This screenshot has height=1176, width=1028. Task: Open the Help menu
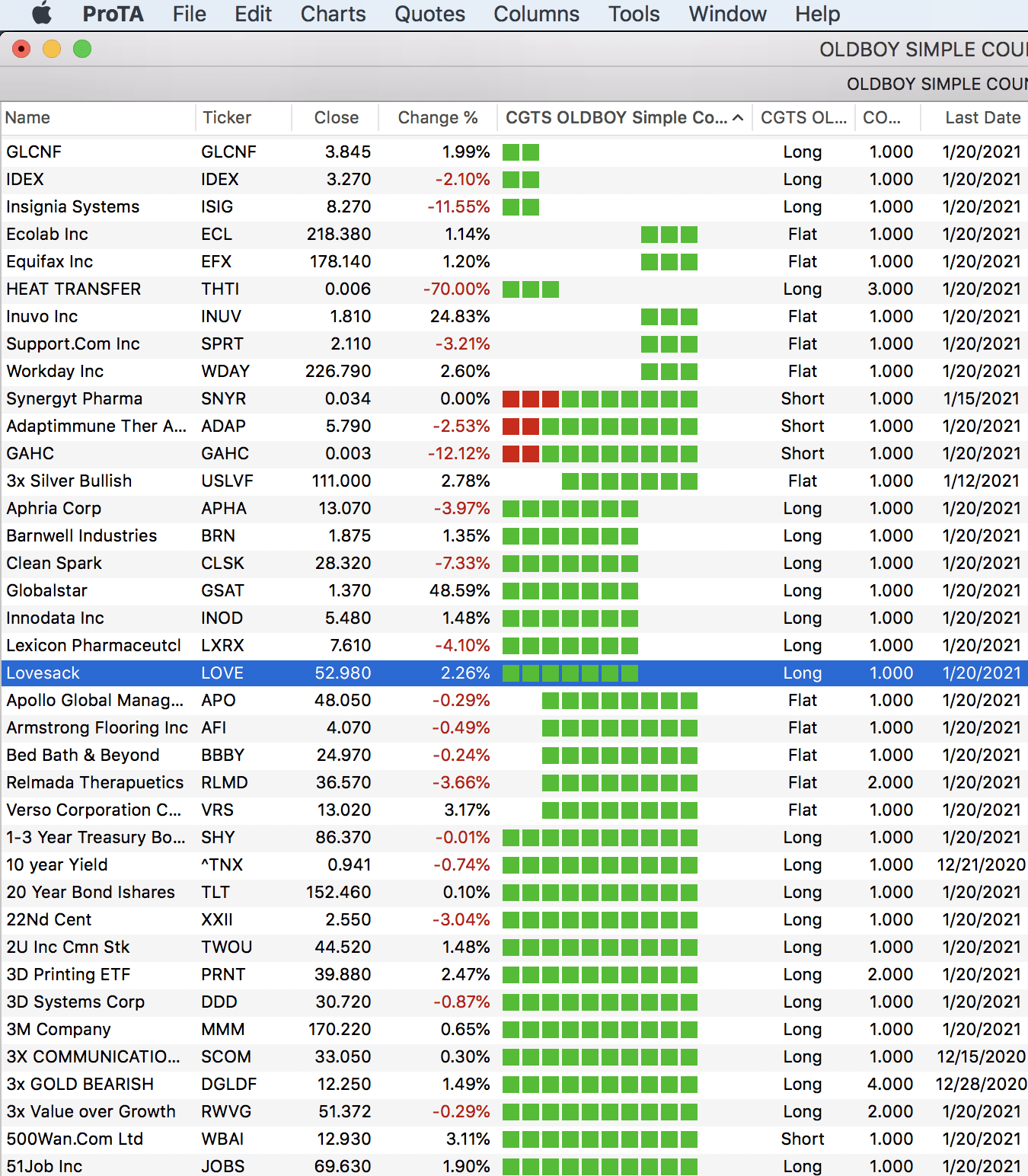(817, 14)
